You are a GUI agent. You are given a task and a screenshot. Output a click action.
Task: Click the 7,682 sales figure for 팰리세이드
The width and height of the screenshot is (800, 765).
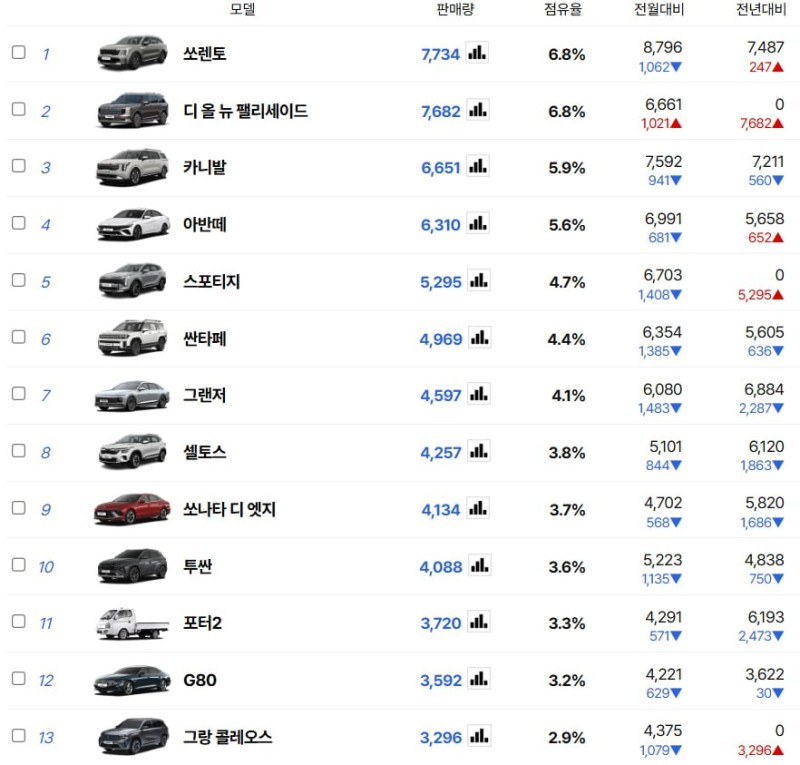tap(441, 111)
